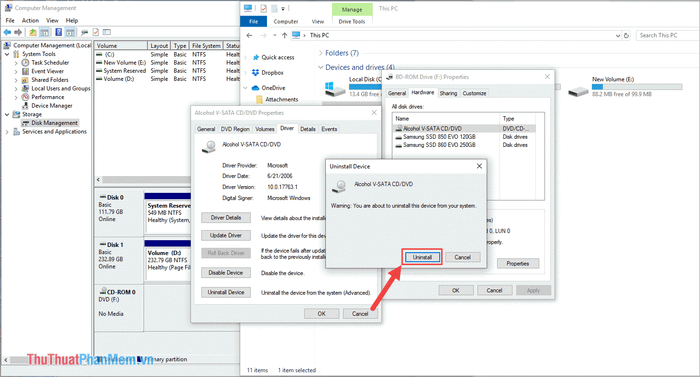700x377 pixels.
Task: Click the Back arrow in Computer Management toolbar
Action: [x=7, y=32]
